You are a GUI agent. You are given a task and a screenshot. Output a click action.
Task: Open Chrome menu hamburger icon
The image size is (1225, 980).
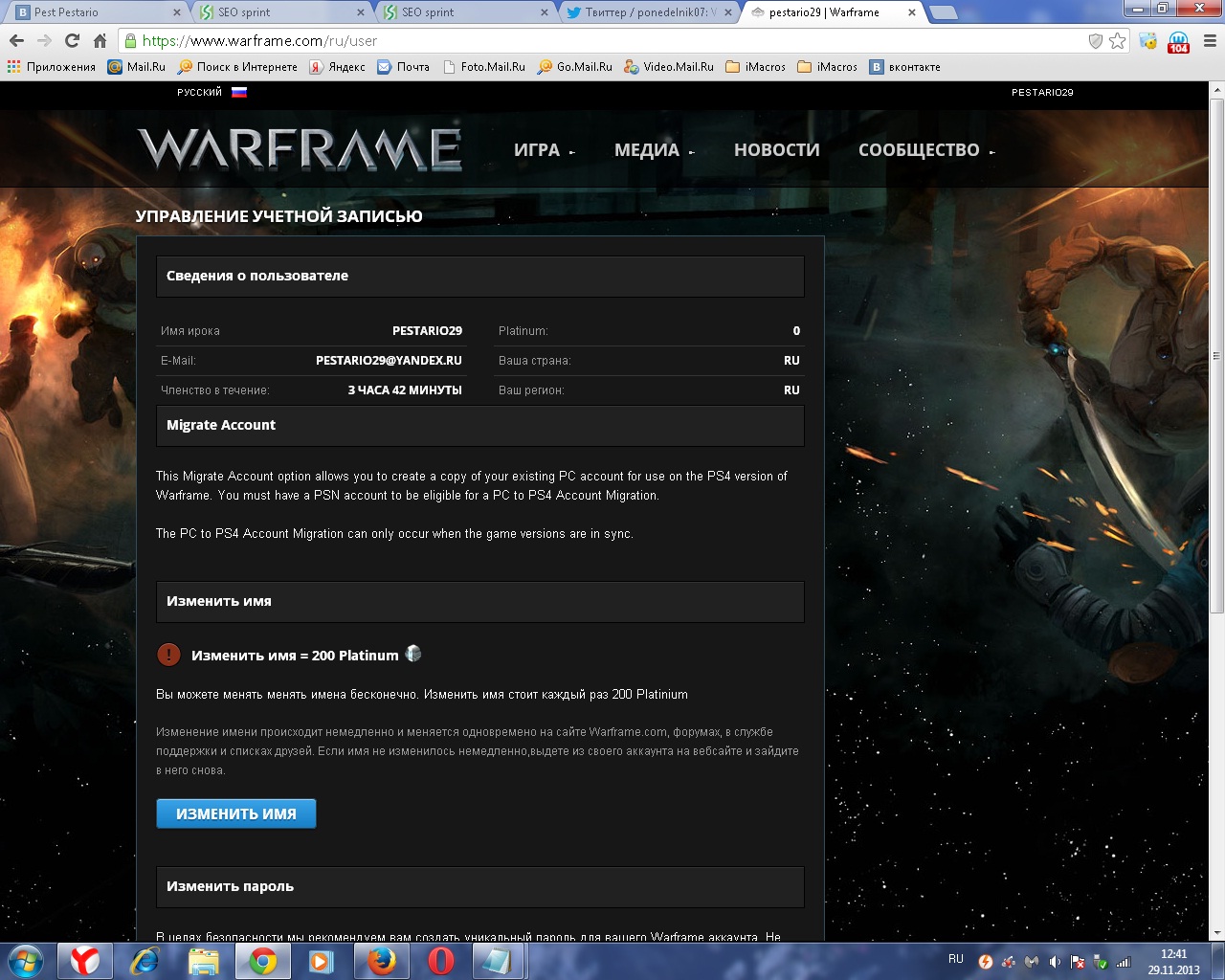tap(1210, 41)
